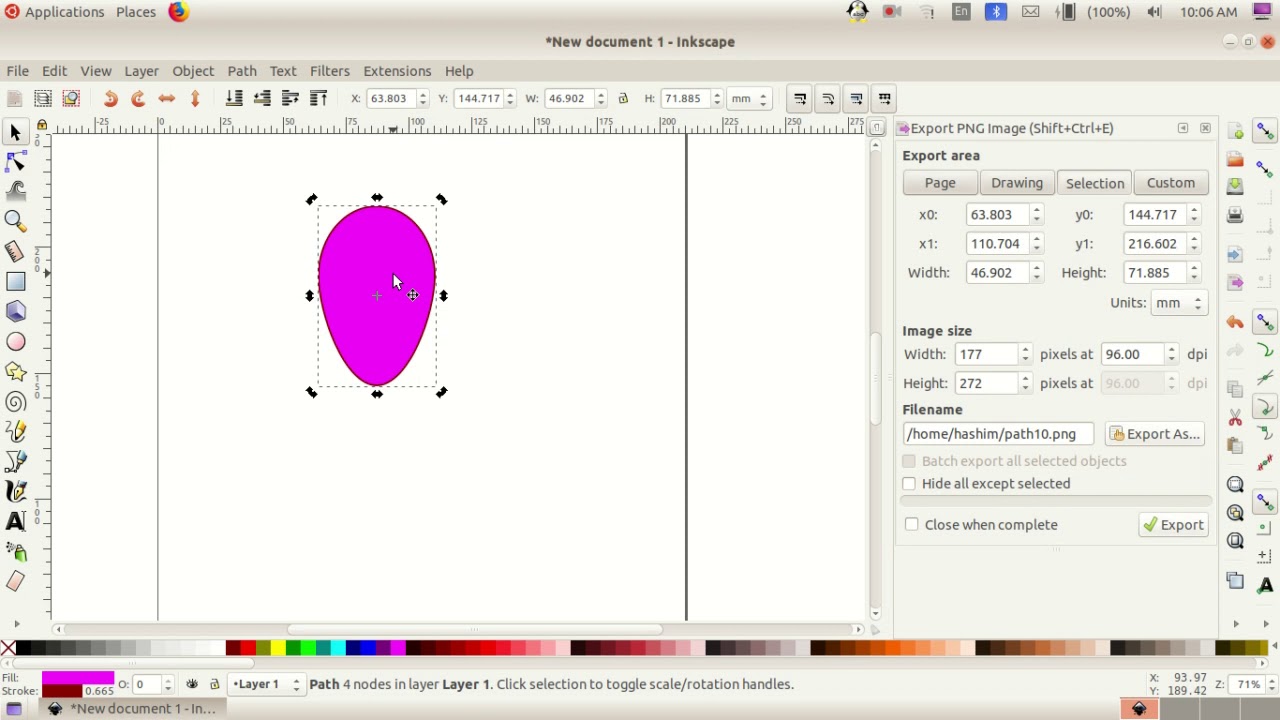
Task: Open the Object menu
Action: click(x=193, y=71)
